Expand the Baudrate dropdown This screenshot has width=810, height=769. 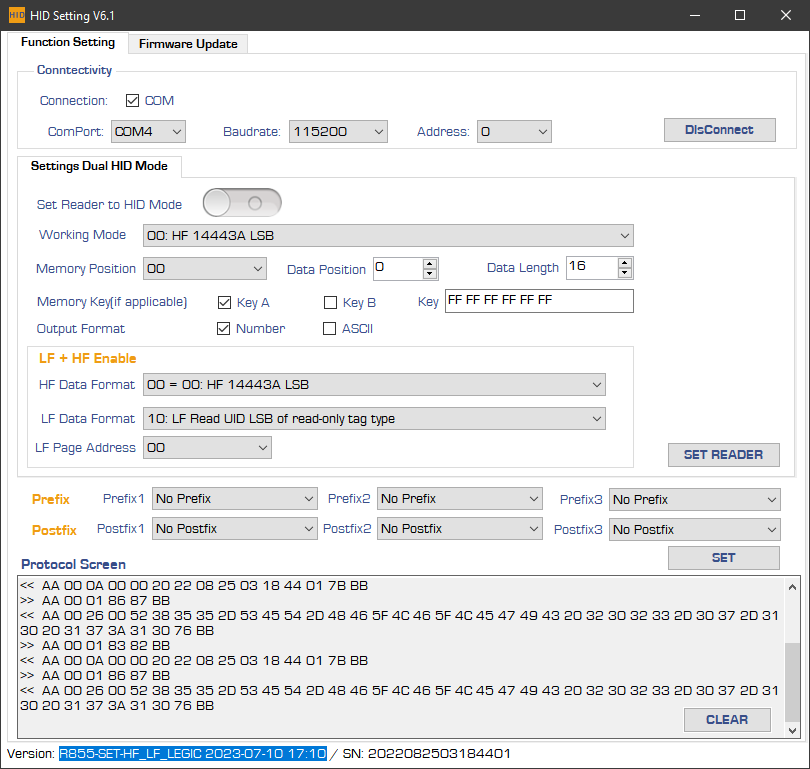338,131
